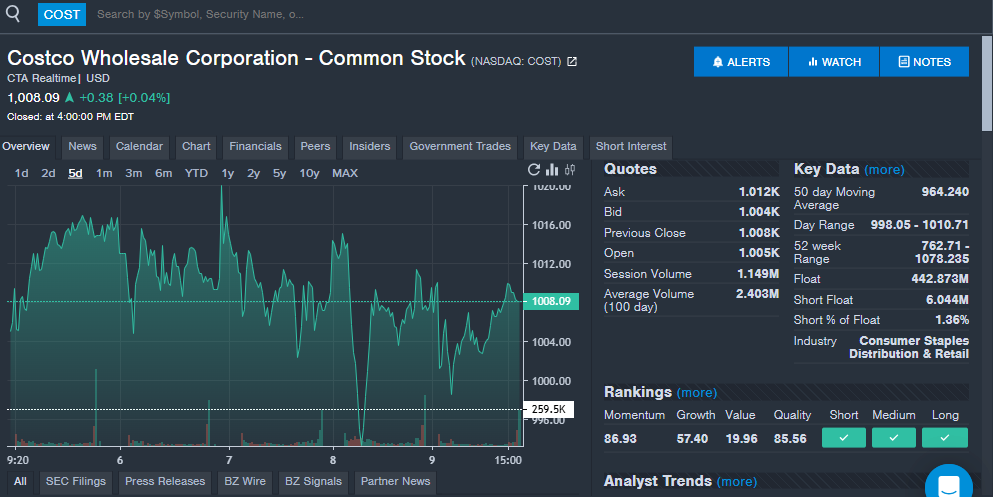Screen dimensions: 993x497
Task: Select 5y chart range
Action: coord(279,173)
